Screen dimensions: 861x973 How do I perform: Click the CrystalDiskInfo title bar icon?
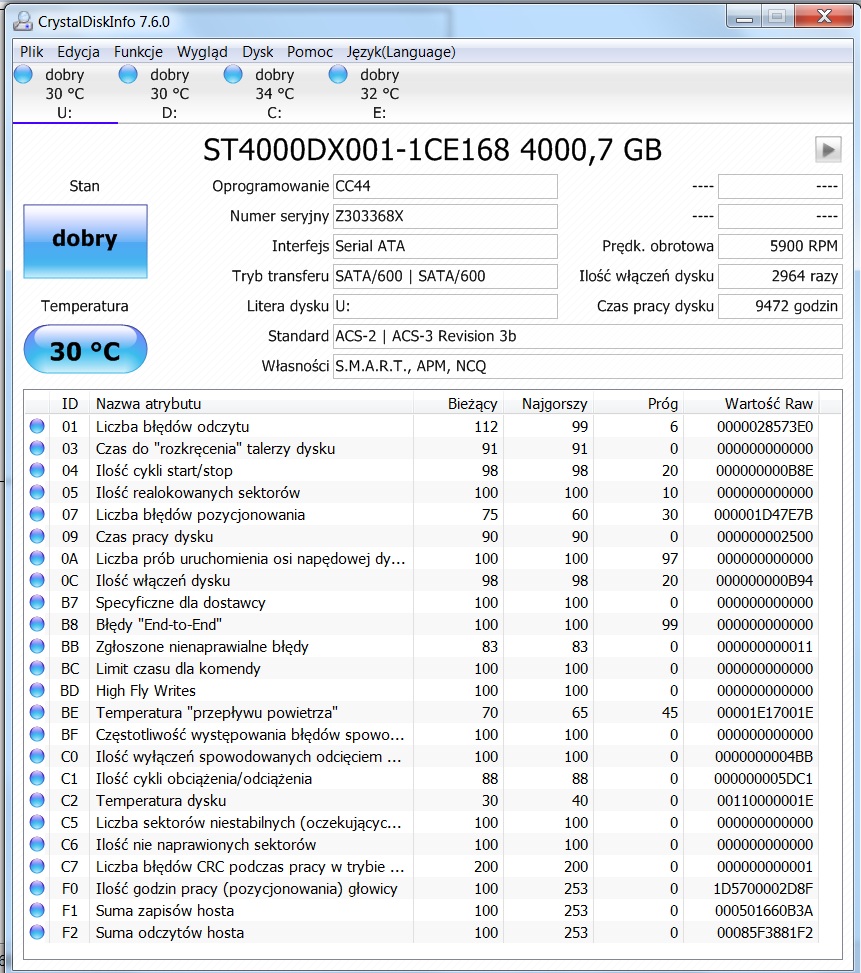pos(24,21)
